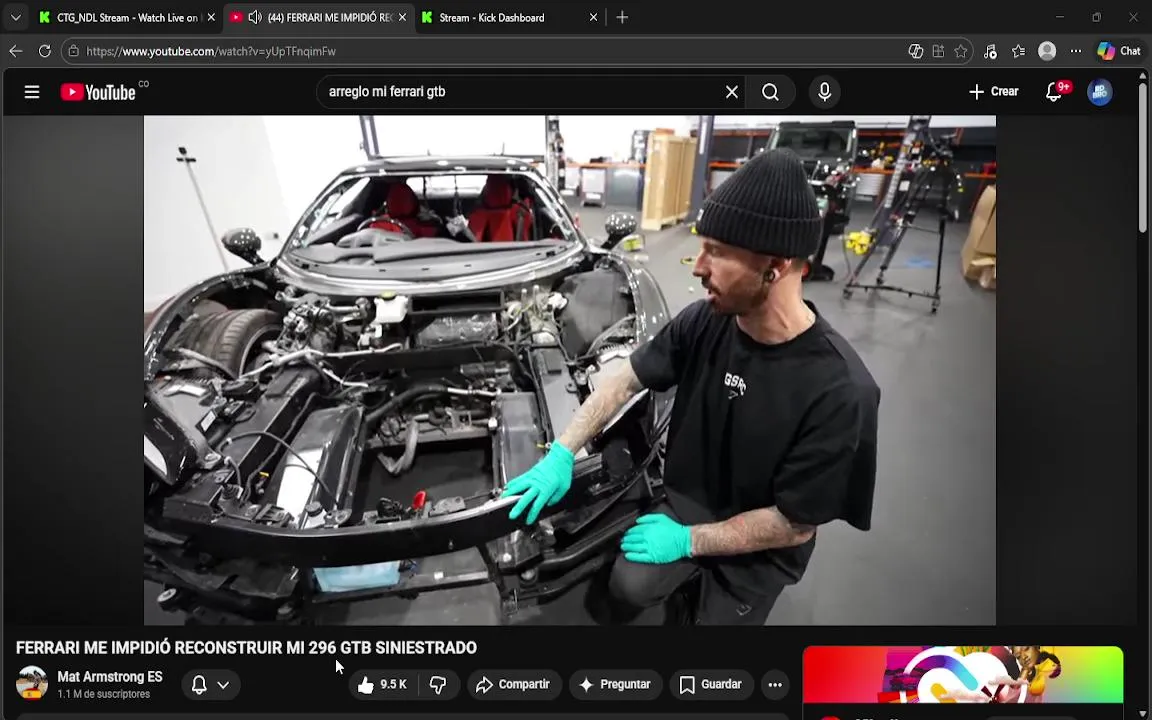The width and height of the screenshot is (1152, 720).
Task: Open browser favorites list icon
Action: coord(1018,51)
